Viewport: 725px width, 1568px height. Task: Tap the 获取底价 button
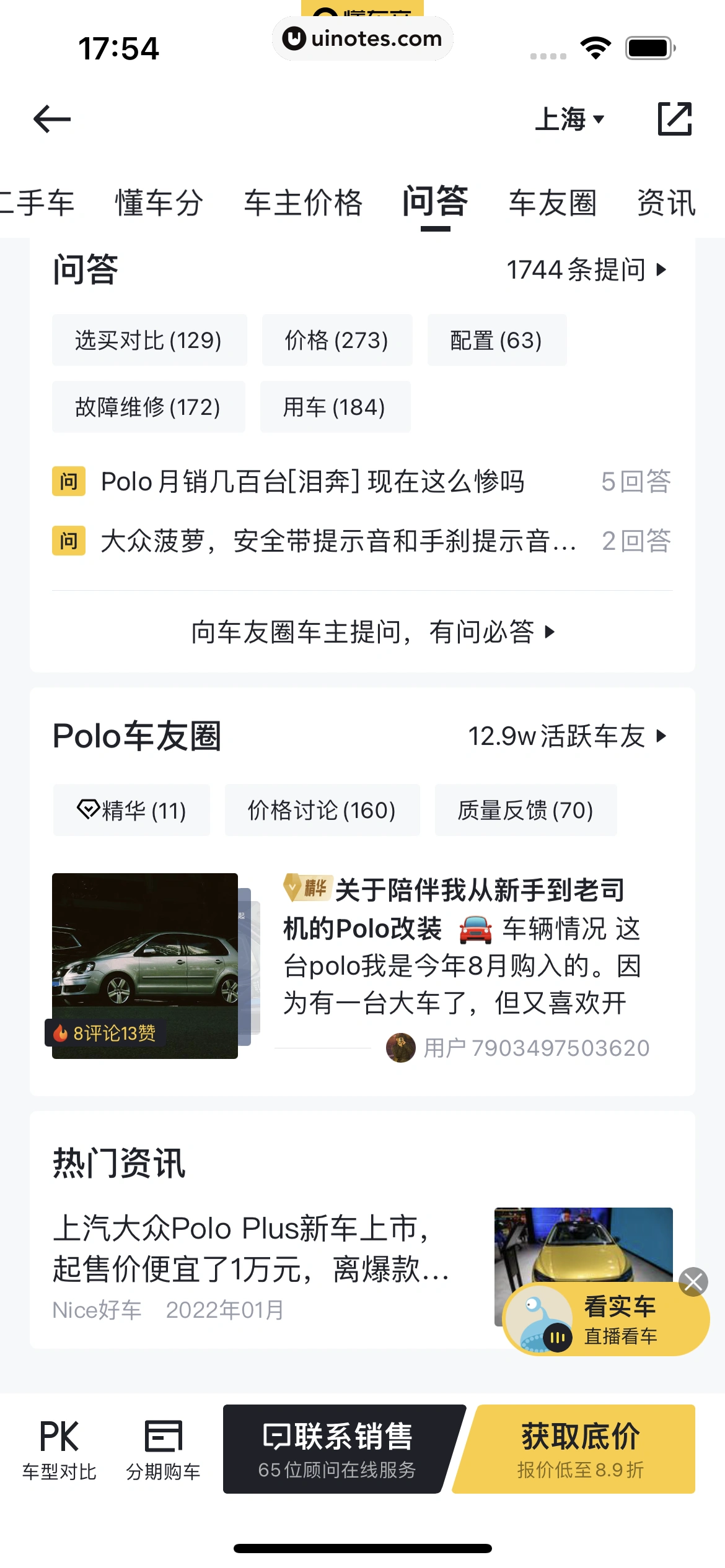coord(580,1449)
